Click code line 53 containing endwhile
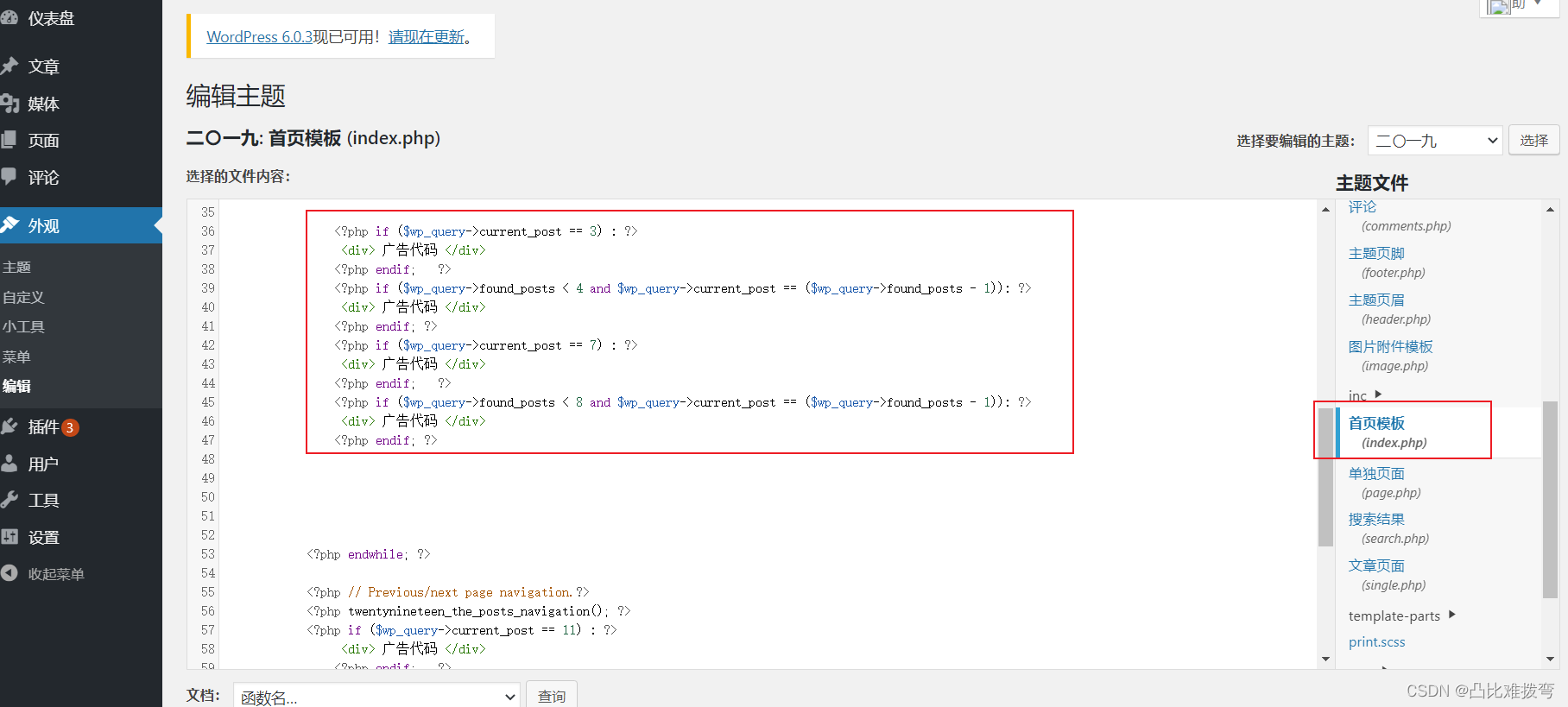This screenshot has width=1568, height=707. coord(369,554)
